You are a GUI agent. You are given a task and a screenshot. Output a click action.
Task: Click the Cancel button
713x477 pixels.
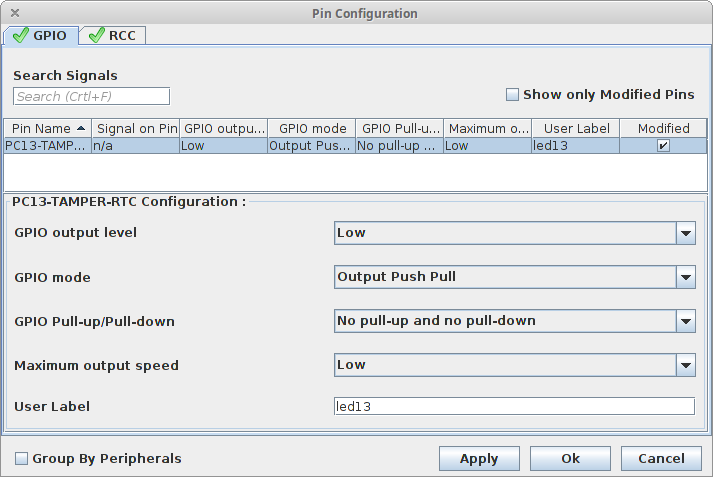(661, 458)
